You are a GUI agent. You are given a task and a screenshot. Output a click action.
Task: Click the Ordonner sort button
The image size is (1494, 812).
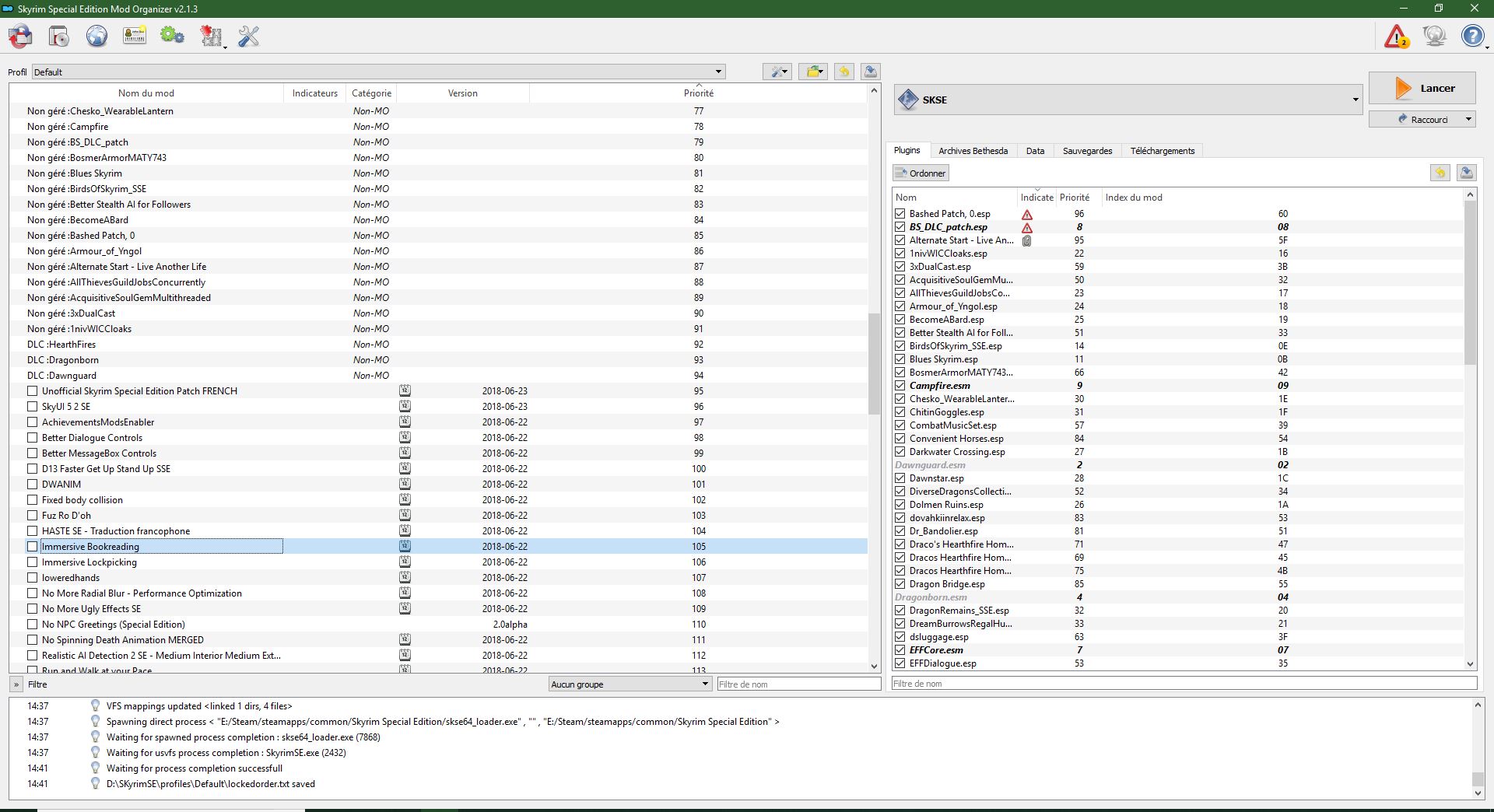tap(921, 173)
